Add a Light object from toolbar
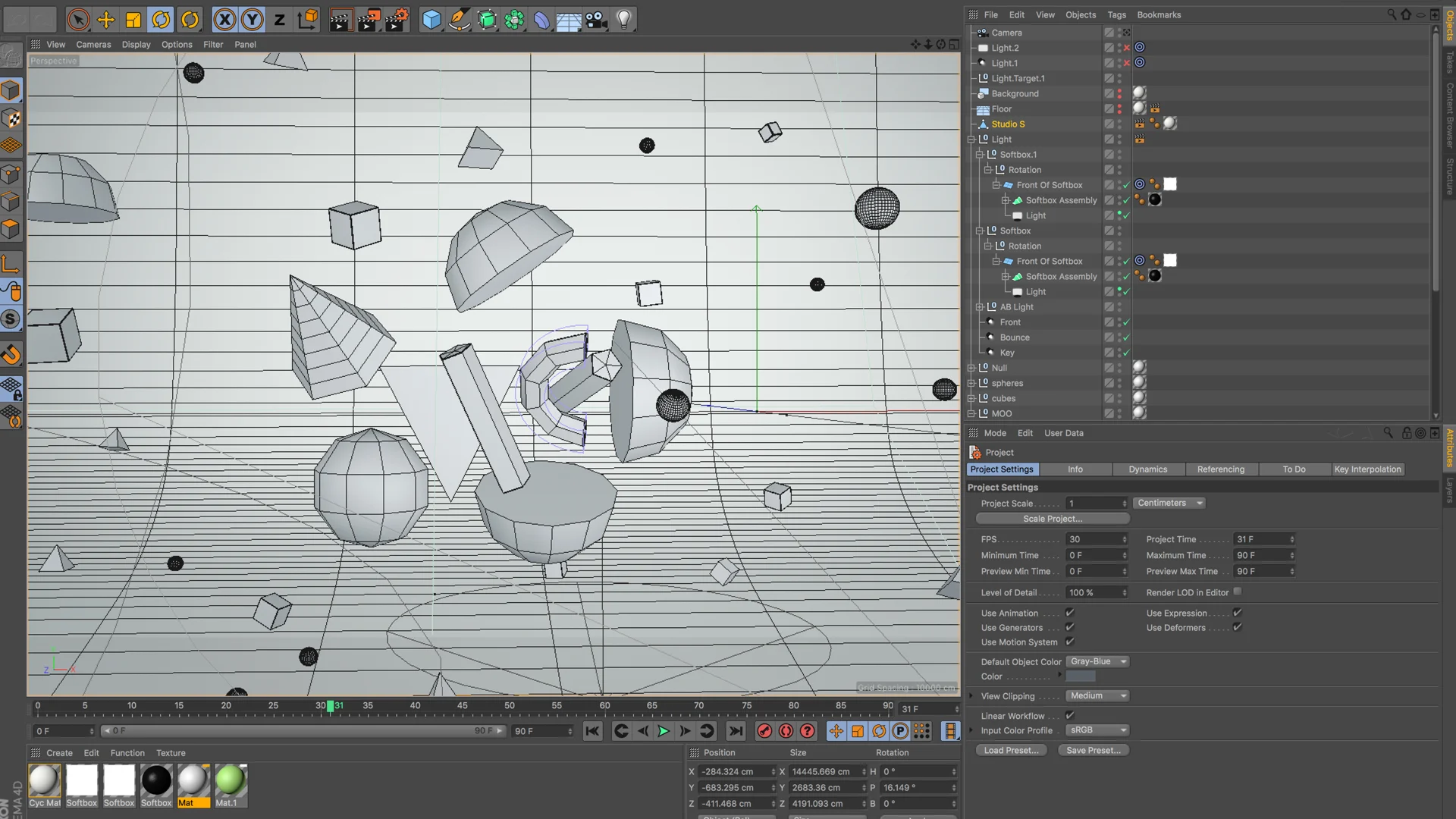Screen dimensions: 1456x819 click(624, 20)
